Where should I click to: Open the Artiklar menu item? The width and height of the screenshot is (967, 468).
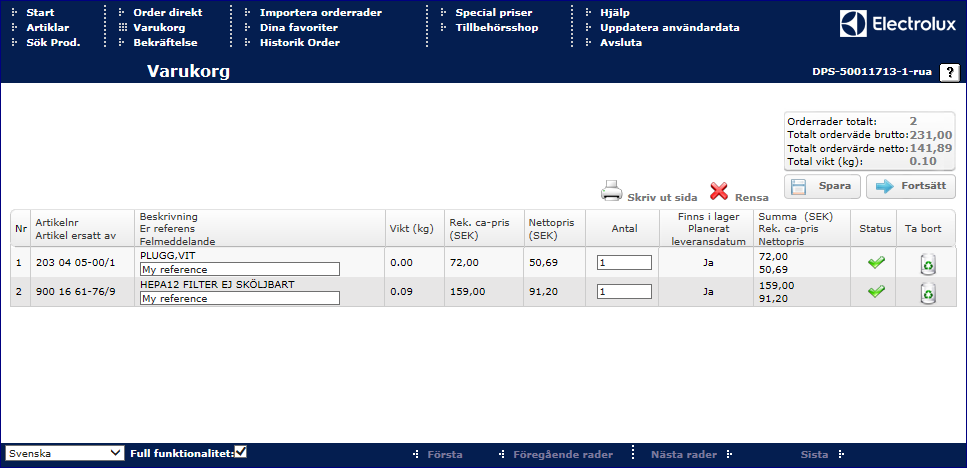(x=47, y=27)
